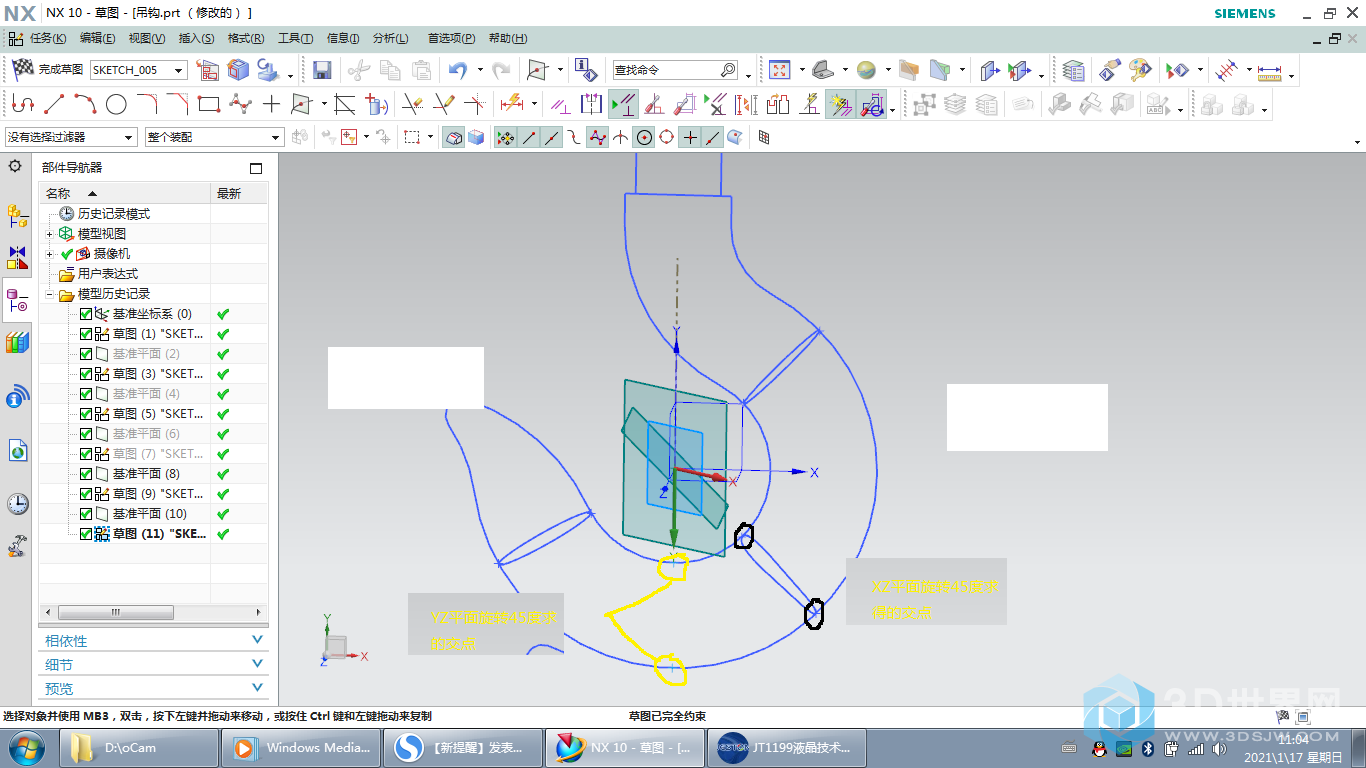
Task: Select the Line sketch tool
Action: (54, 103)
